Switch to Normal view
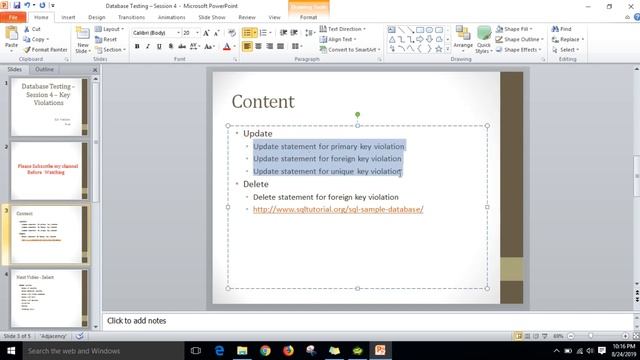The height and width of the screenshot is (360, 640). (518, 336)
